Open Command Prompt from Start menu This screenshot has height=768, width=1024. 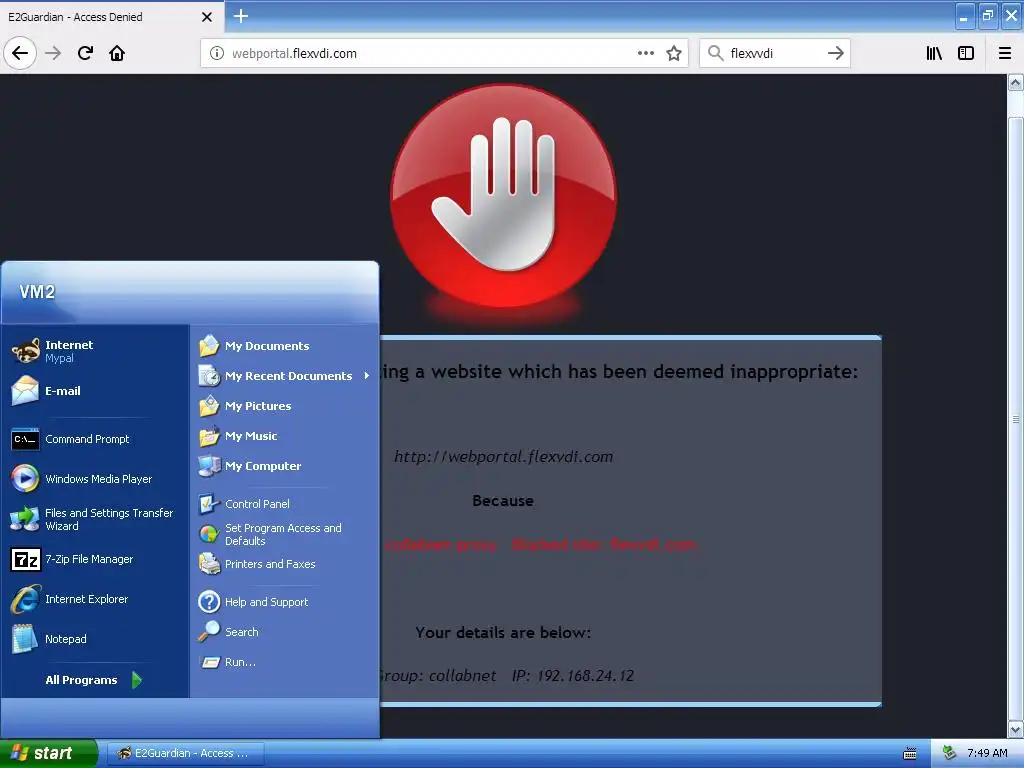[95, 439]
